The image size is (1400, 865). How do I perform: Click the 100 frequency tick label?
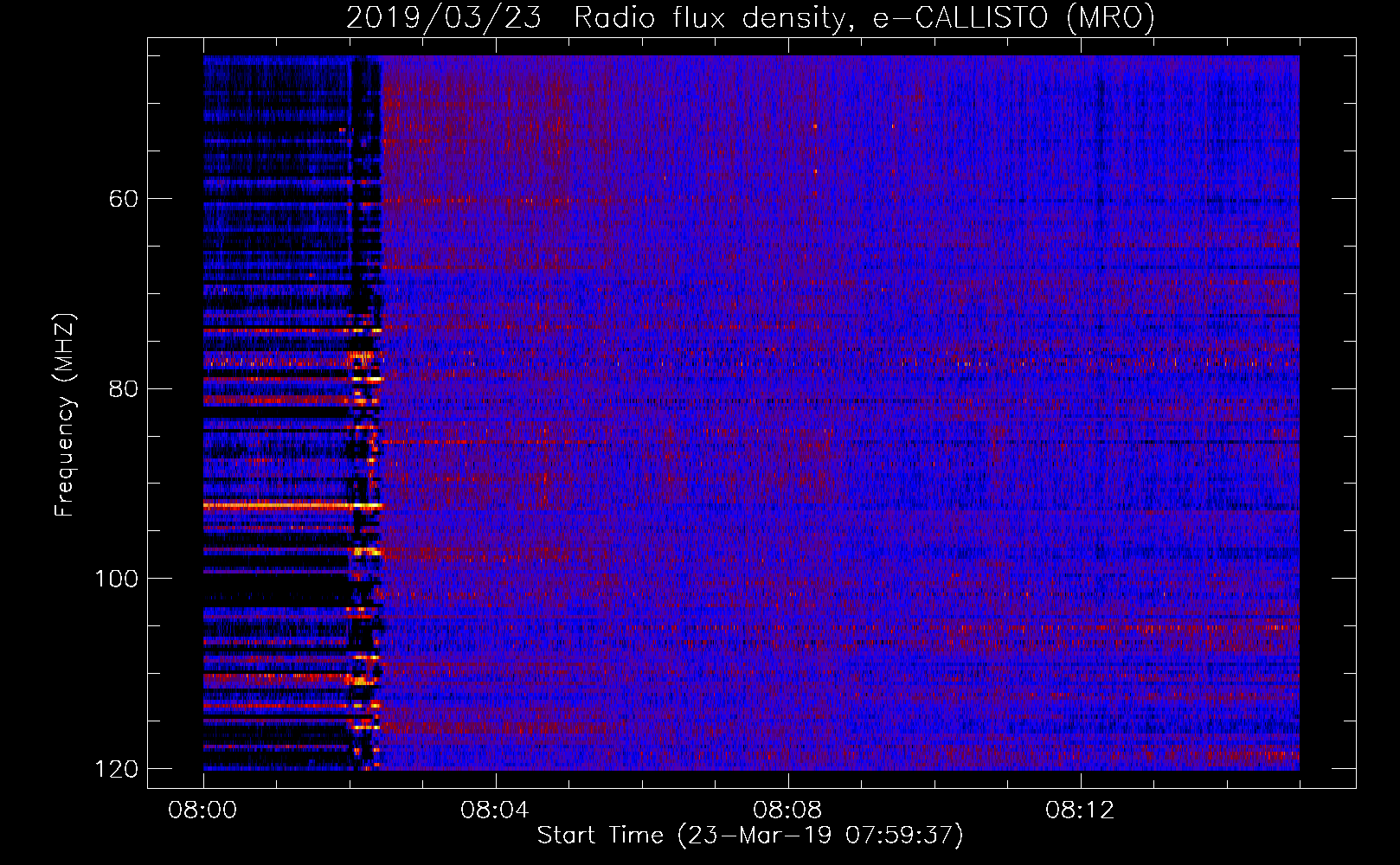116,579
